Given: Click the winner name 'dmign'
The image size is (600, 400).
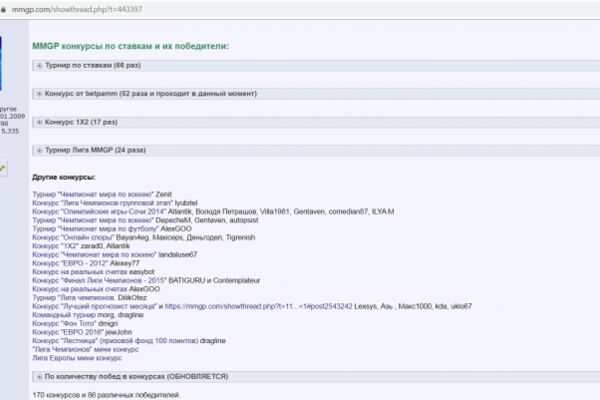Looking at the screenshot, I should [108, 323].
